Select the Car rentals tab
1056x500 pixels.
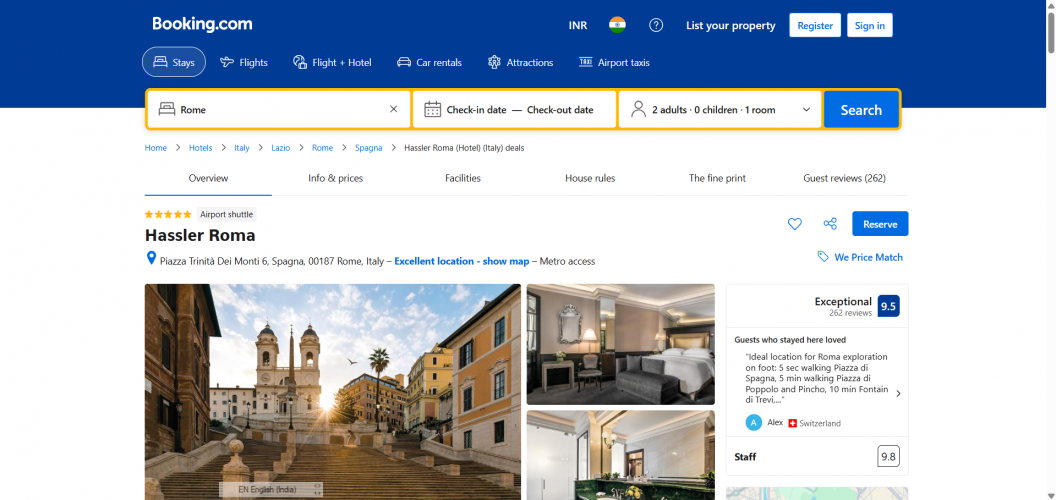430,62
